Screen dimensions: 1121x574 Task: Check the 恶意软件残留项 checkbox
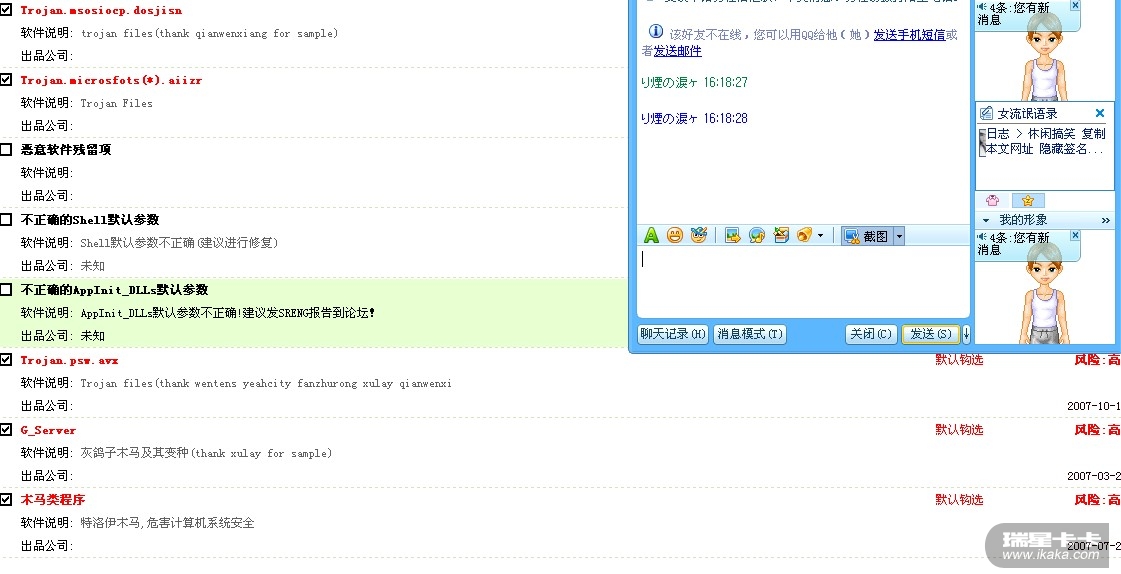click(6, 150)
